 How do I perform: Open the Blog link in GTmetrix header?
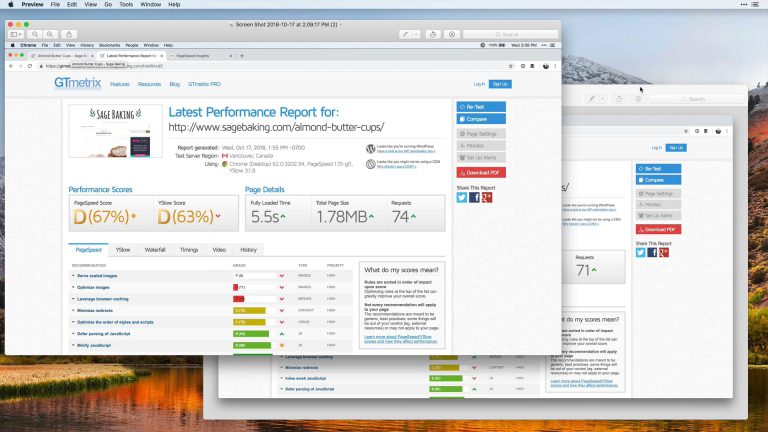pos(174,84)
